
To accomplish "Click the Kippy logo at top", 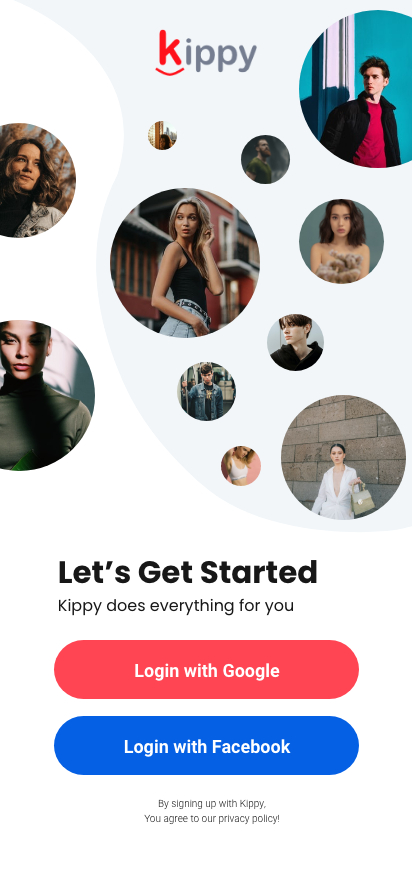I will (206, 53).
